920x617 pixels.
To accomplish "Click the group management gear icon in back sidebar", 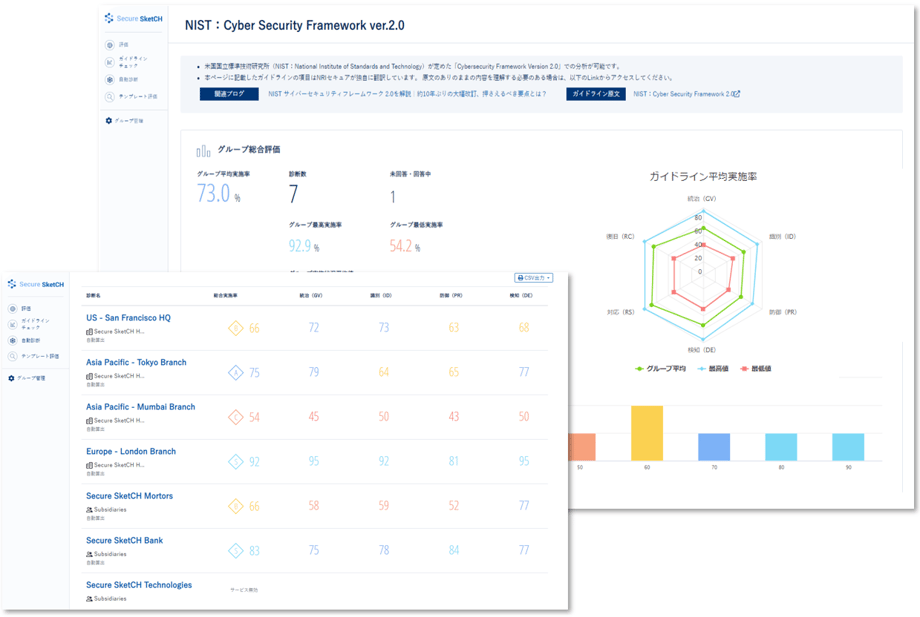I will click(109, 120).
